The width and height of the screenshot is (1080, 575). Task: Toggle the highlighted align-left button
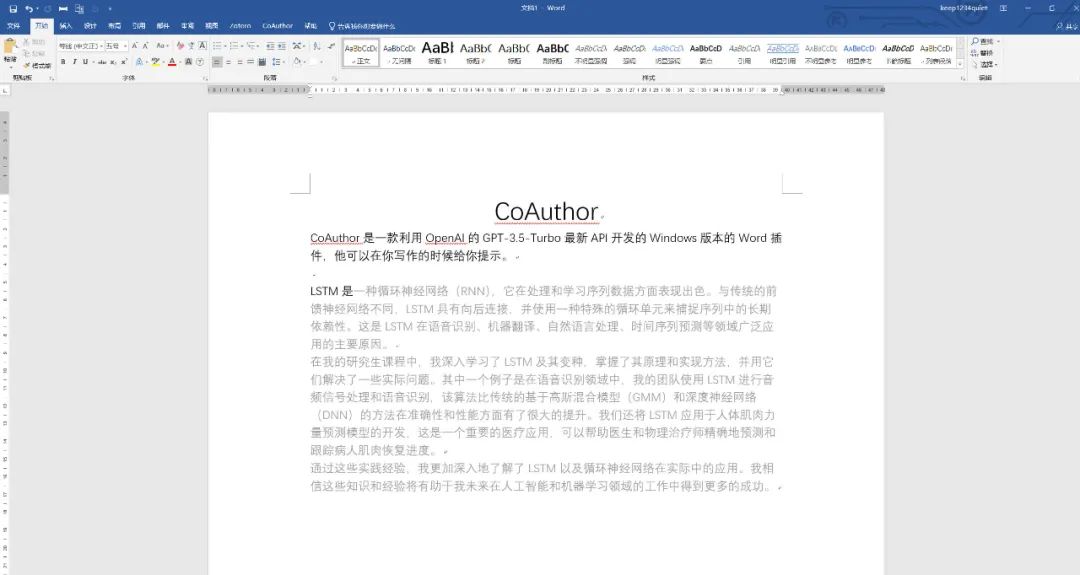pos(217,62)
